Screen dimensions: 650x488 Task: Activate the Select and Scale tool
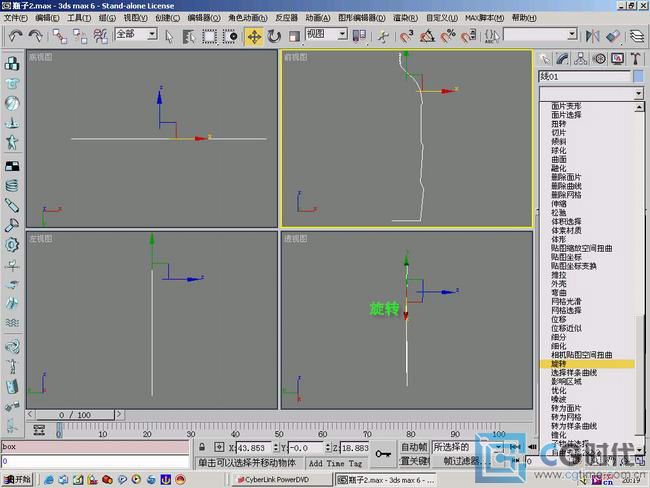point(294,36)
